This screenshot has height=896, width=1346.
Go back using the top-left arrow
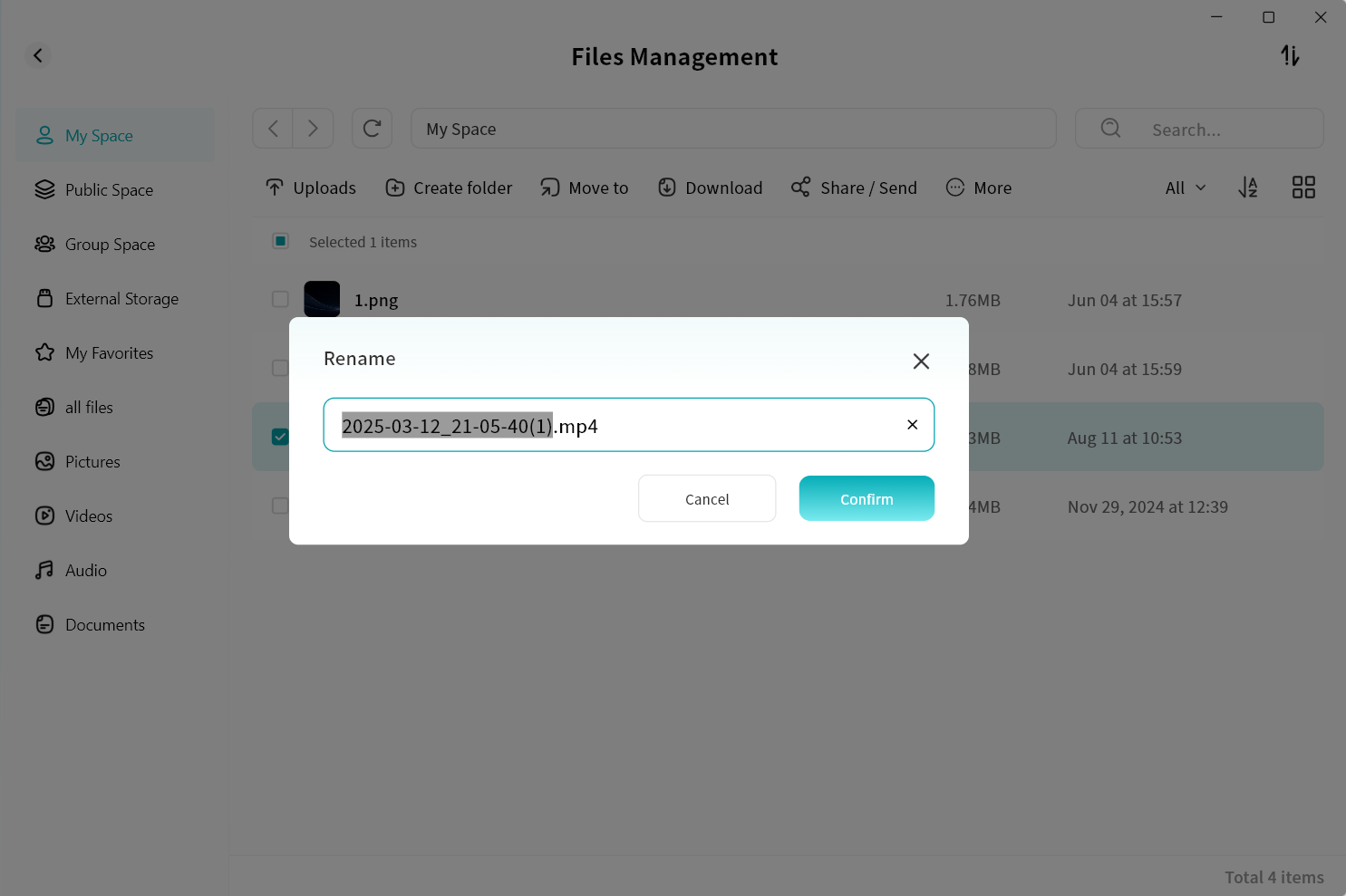tap(38, 56)
